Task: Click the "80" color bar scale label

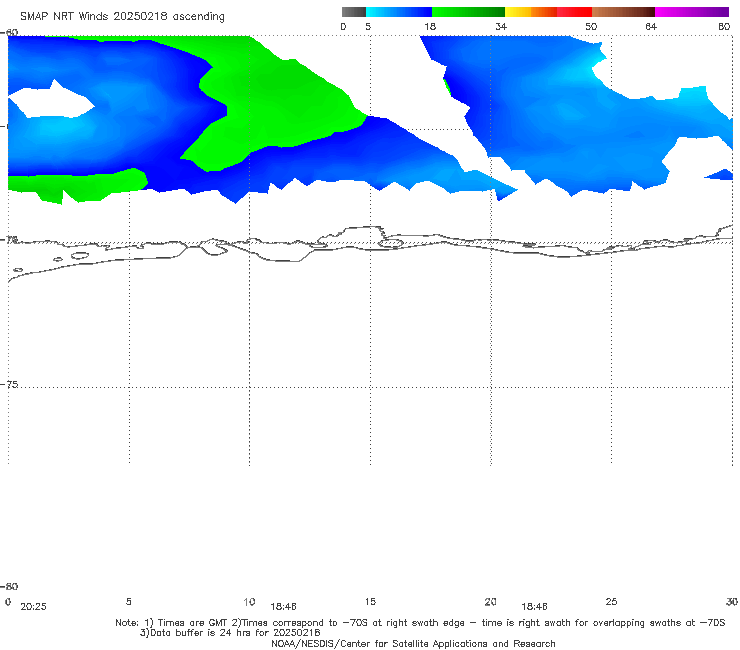Action: coord(724,26)
